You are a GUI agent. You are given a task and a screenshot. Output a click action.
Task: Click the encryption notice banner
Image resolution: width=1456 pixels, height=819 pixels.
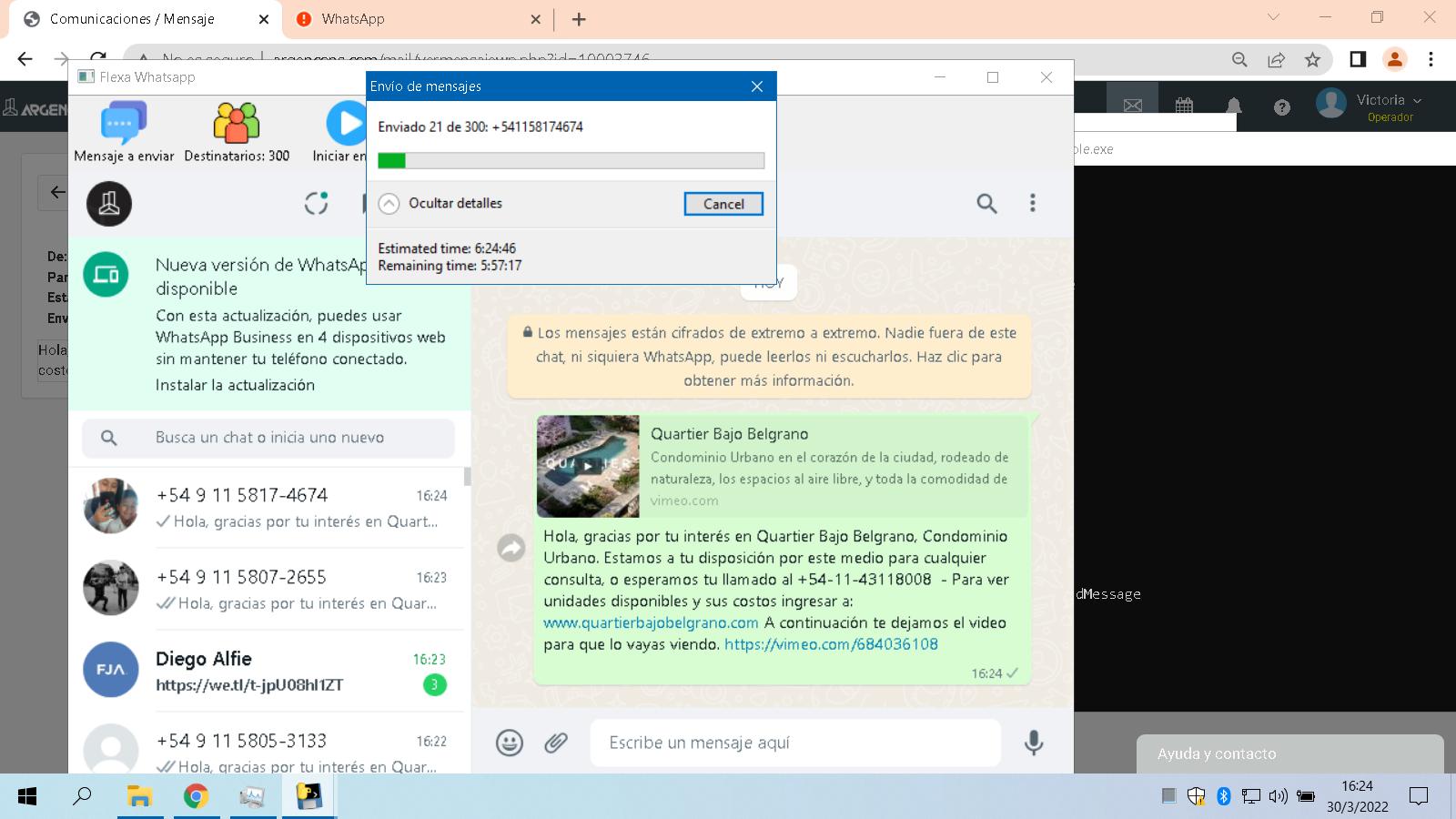(769, 357)
